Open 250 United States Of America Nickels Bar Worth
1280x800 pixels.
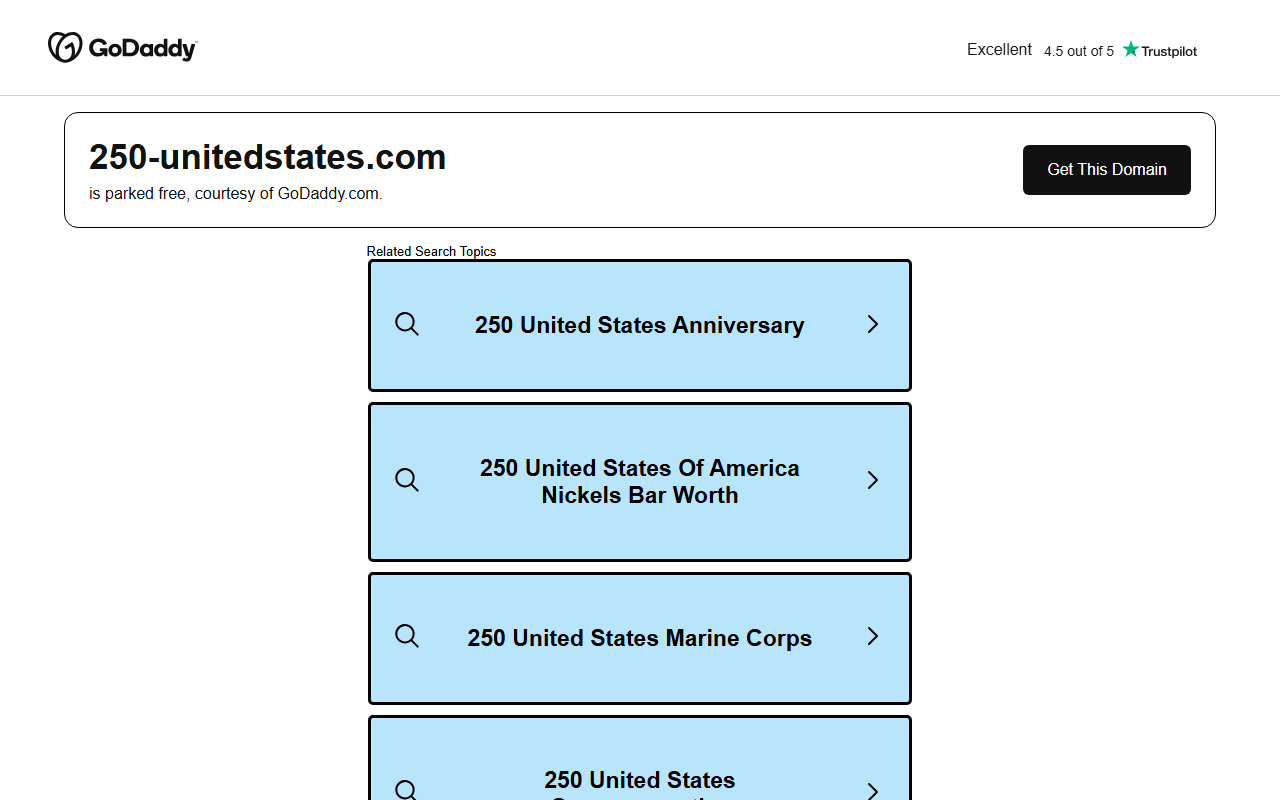click(x=640, y=482)
